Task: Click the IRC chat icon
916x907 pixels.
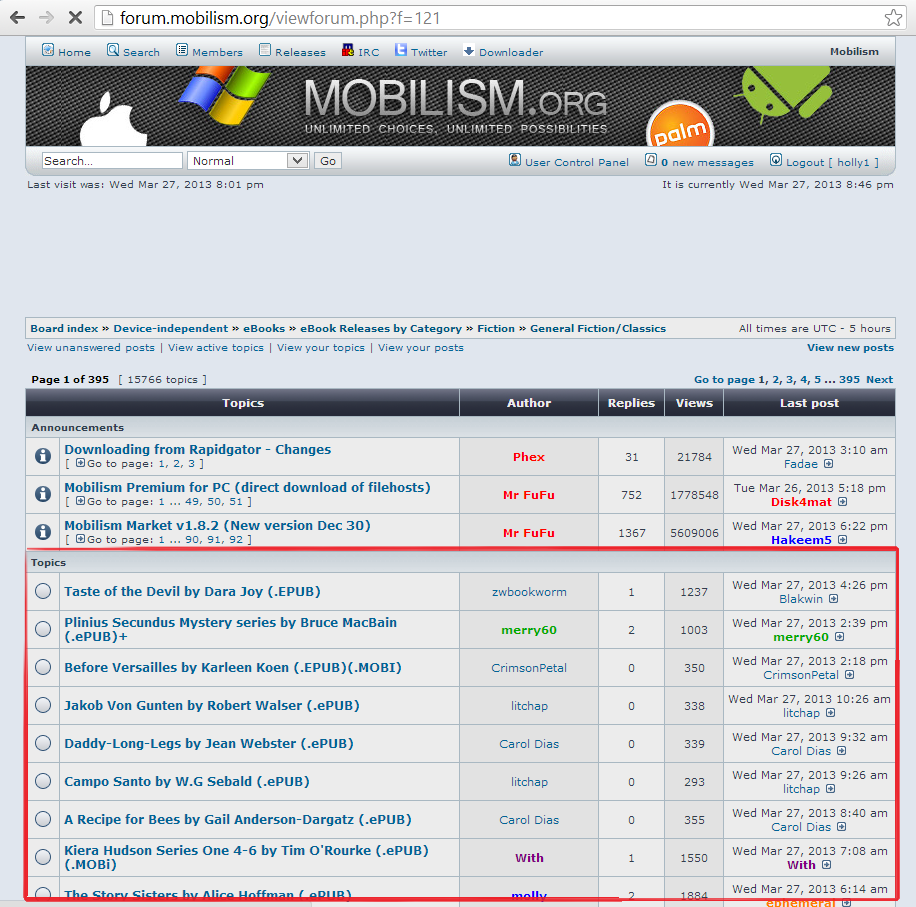Action: pyautogui.click(x=347, y=49)
